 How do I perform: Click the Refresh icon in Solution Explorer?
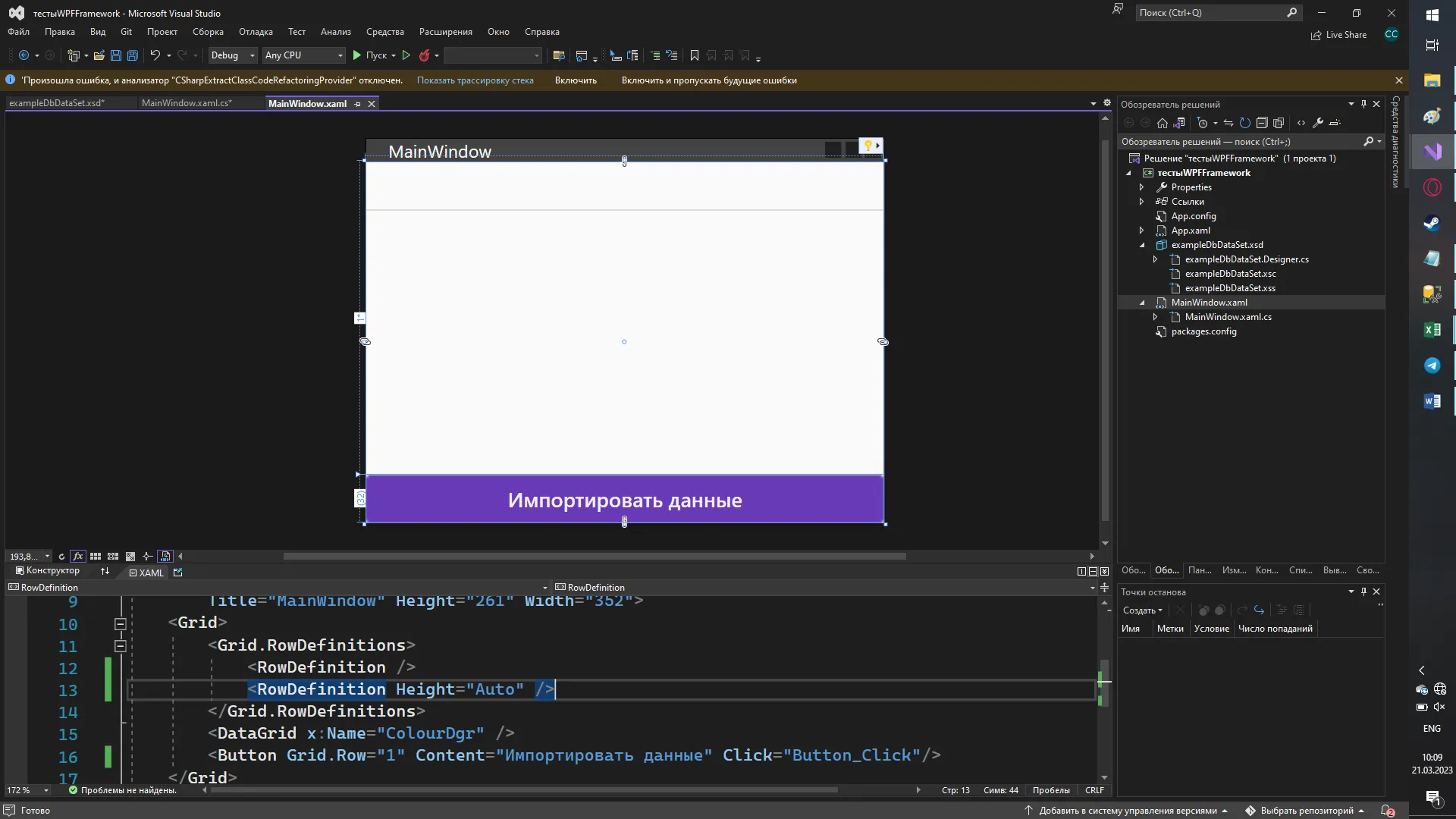(x=1244, y=123)
